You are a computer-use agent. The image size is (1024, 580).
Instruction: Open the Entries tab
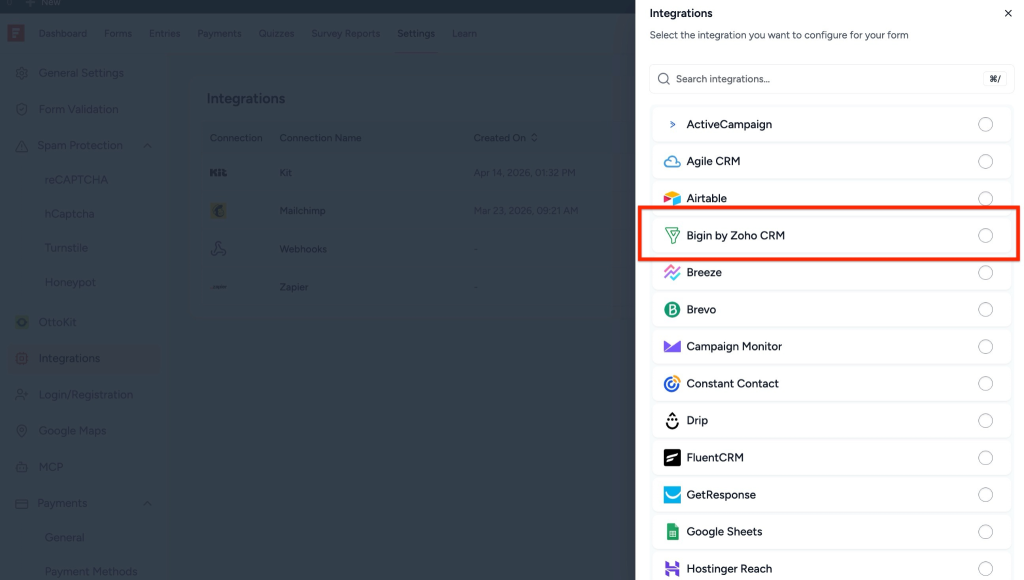pyautogui.click(x=165, y=33)
